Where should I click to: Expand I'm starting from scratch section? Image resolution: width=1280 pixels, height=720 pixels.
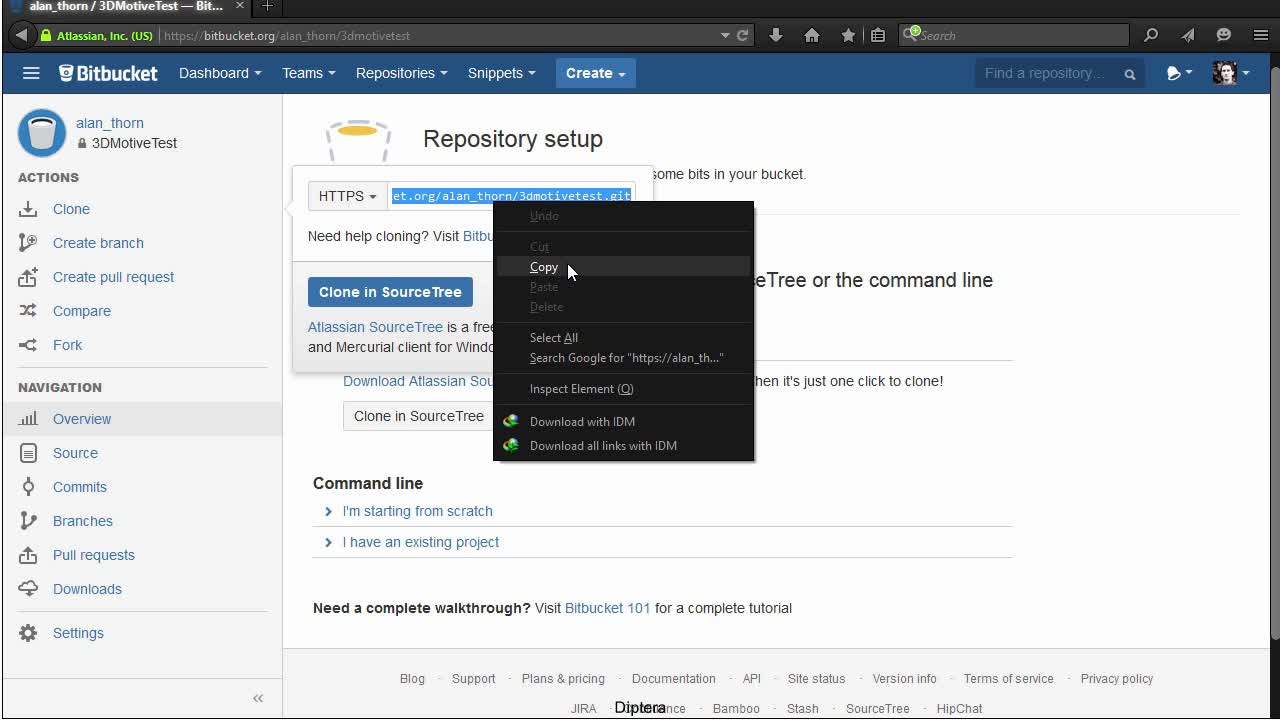(x=418, y=511)
